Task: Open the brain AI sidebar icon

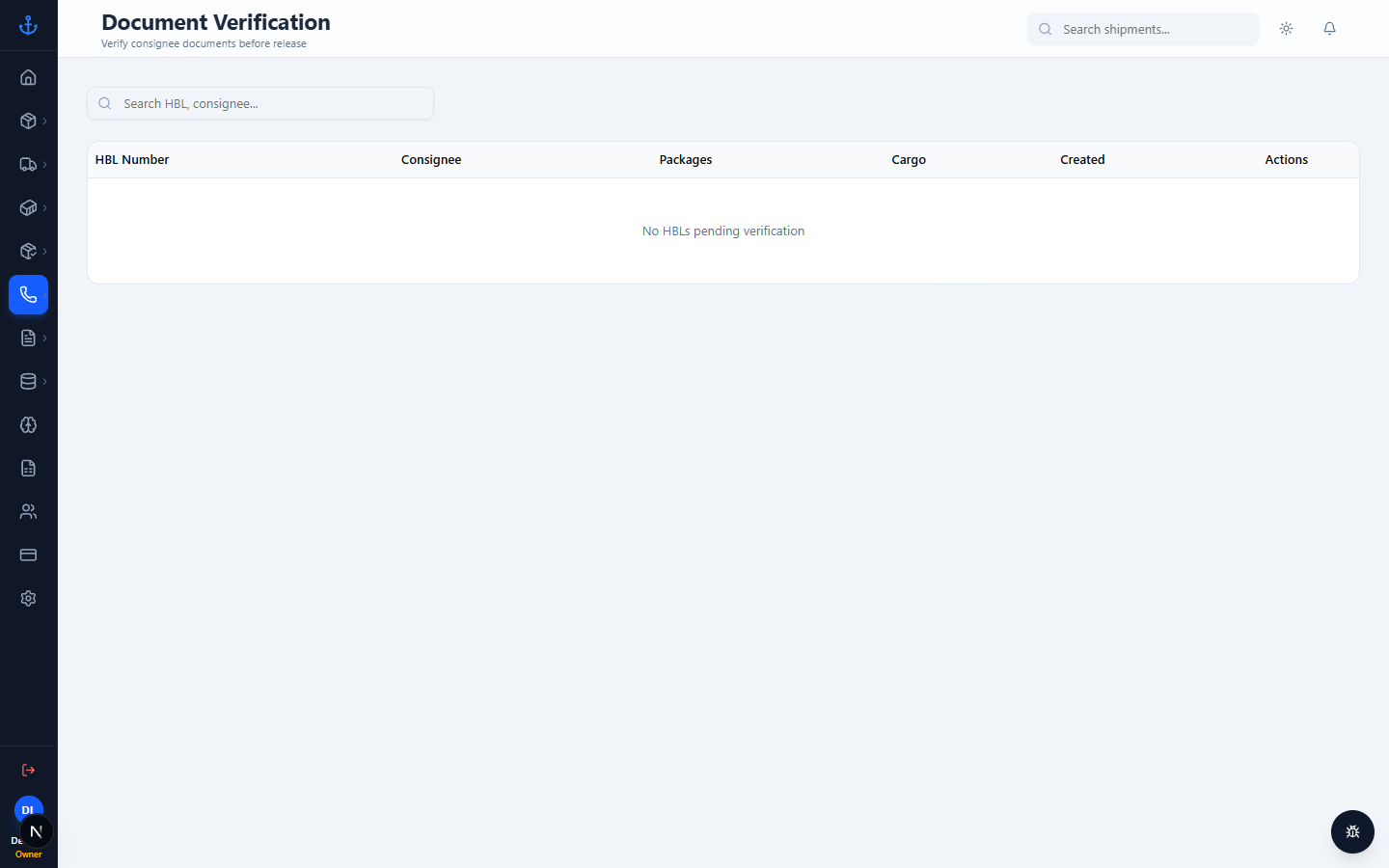Action: coord(28,424)
